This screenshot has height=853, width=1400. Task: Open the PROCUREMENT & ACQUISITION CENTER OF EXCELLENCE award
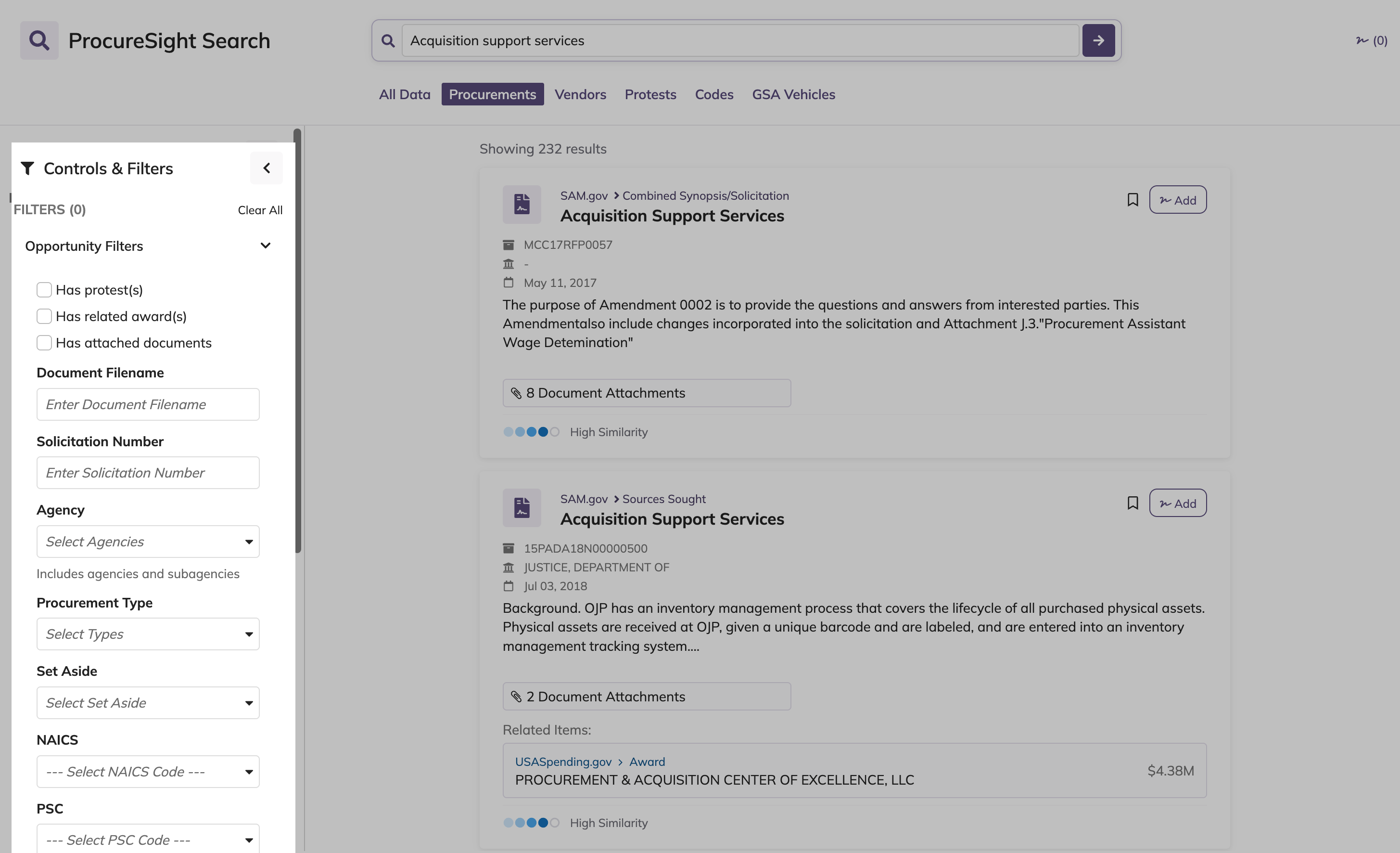(x=854, y=771)
